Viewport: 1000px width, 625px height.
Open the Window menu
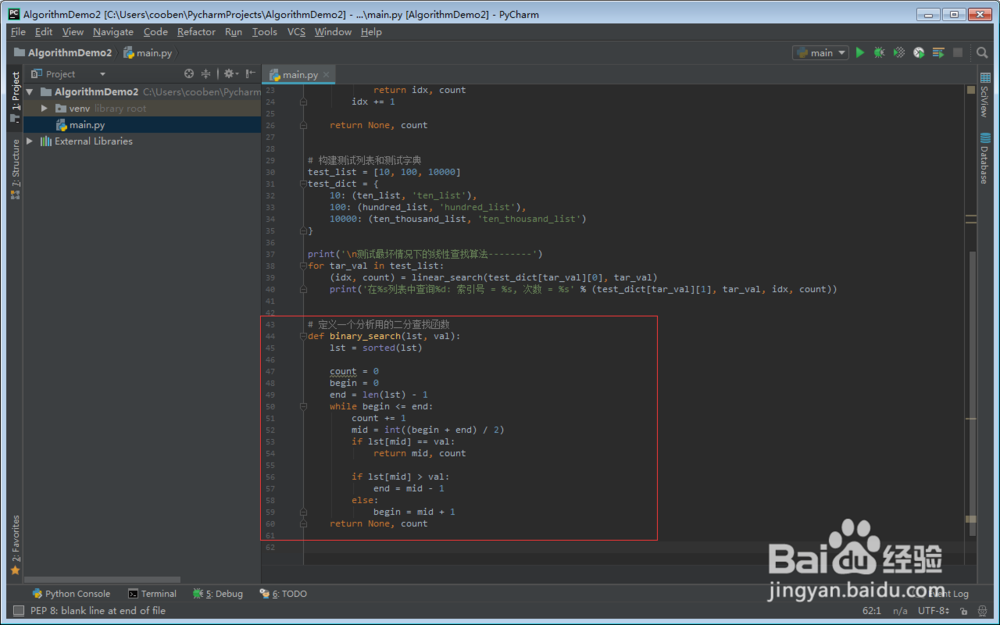coord(332,32)
